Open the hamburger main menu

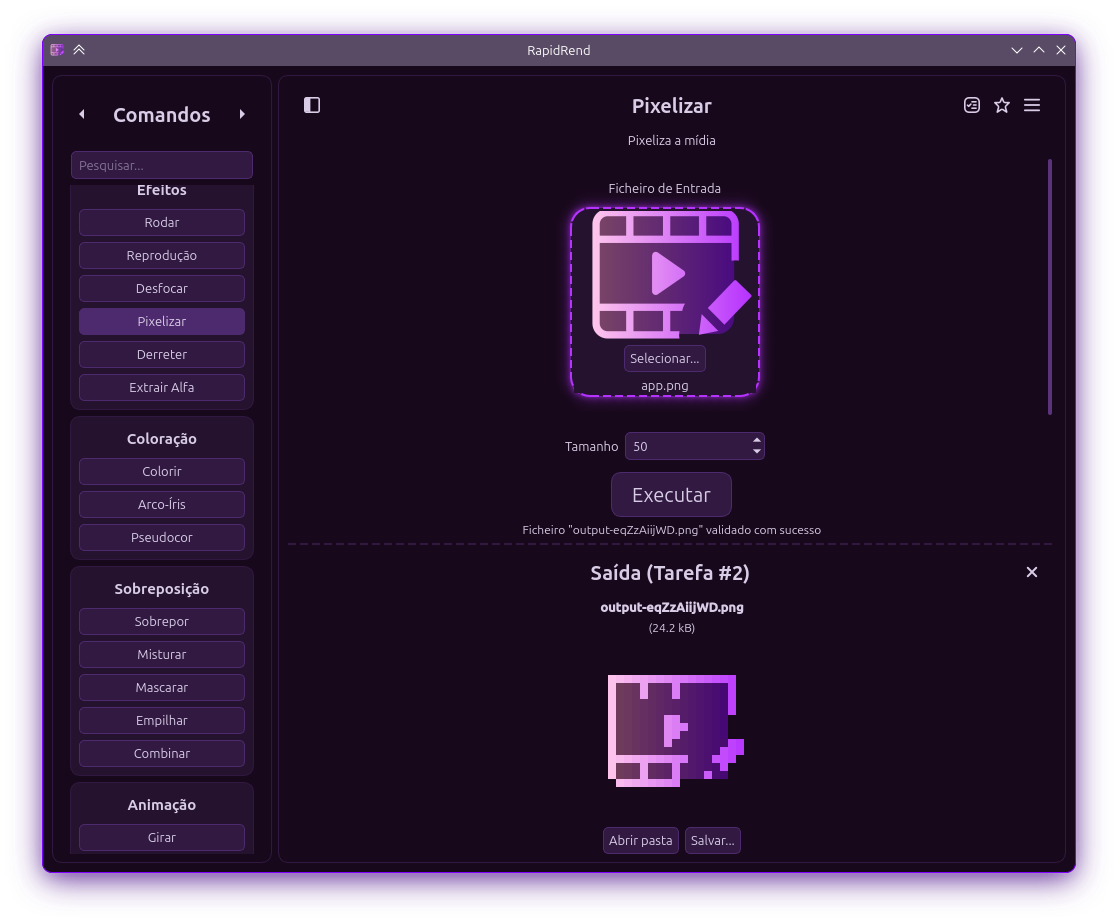[x=1032, y=105]
